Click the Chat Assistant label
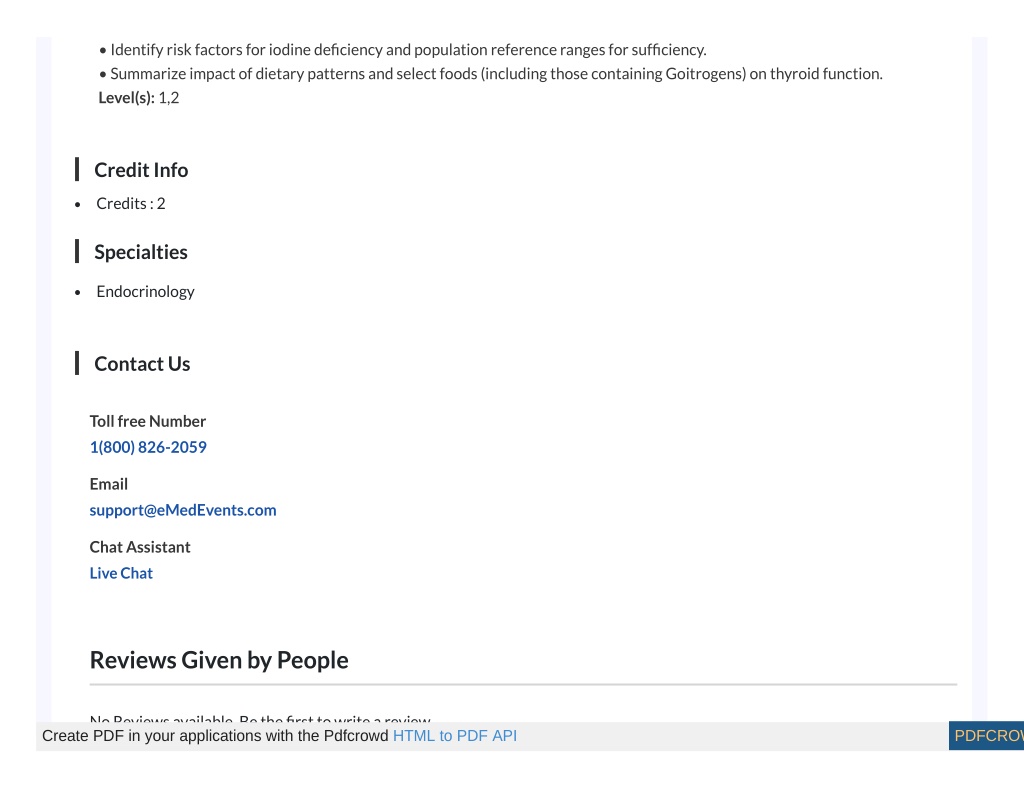Image resolution: width=1024 pixels, height=791 pixels. coord(140,547)
